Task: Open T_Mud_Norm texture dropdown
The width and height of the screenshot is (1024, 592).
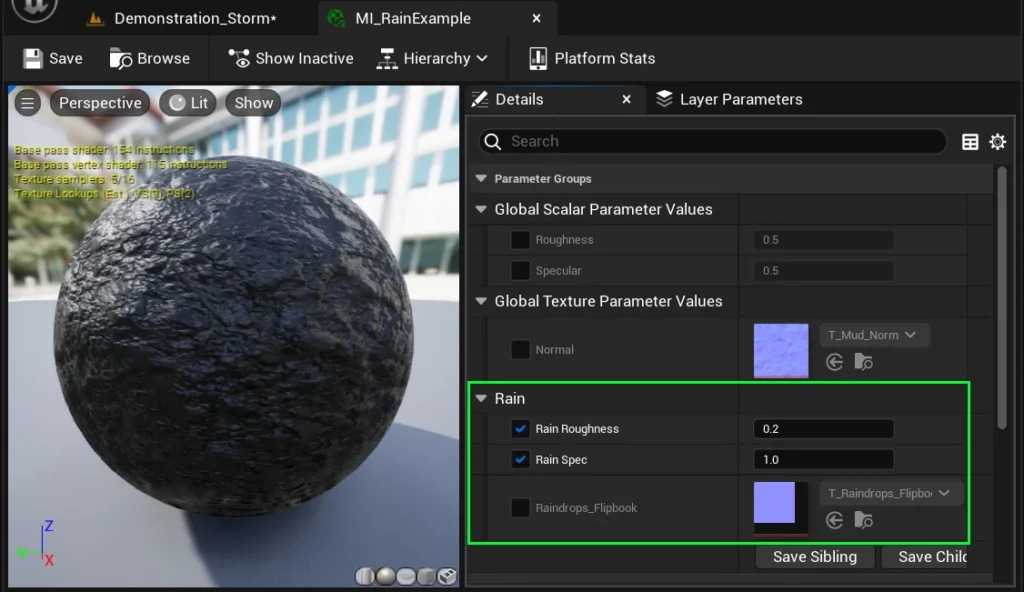Action: pyautogui.click(x=874, y=335)
